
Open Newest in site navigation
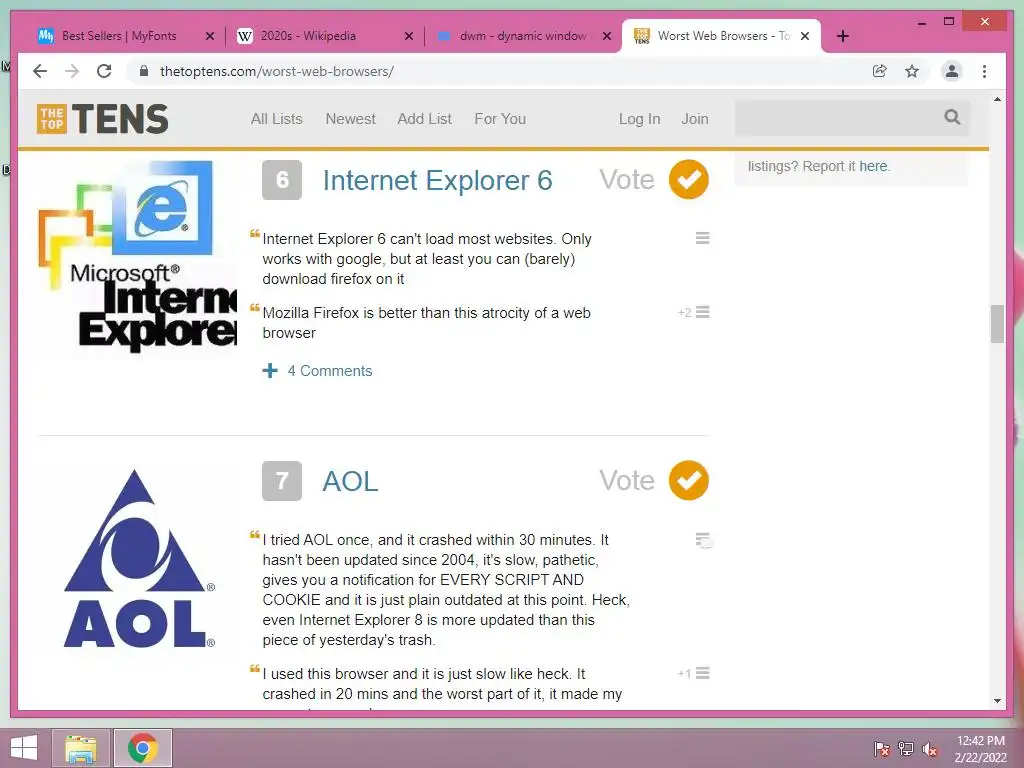point(351,119)
